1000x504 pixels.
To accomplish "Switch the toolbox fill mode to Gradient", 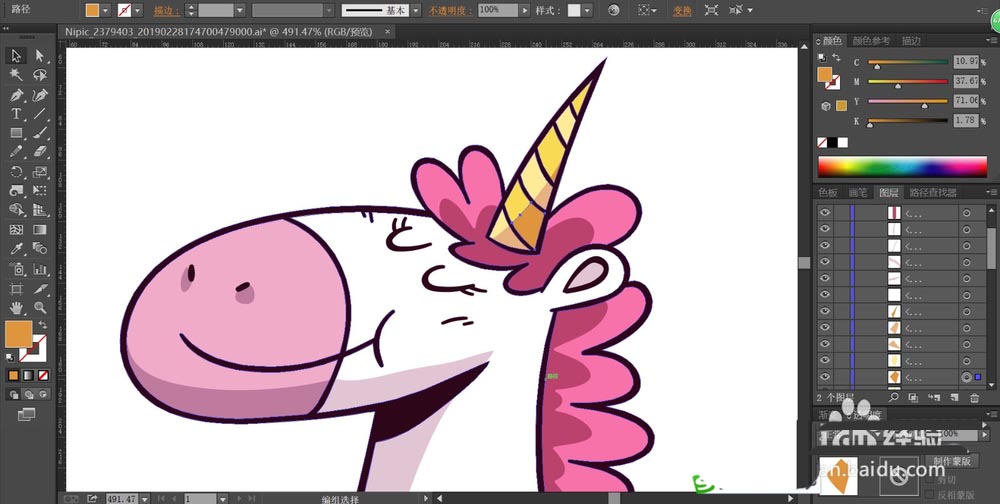I will coord(28,375).
